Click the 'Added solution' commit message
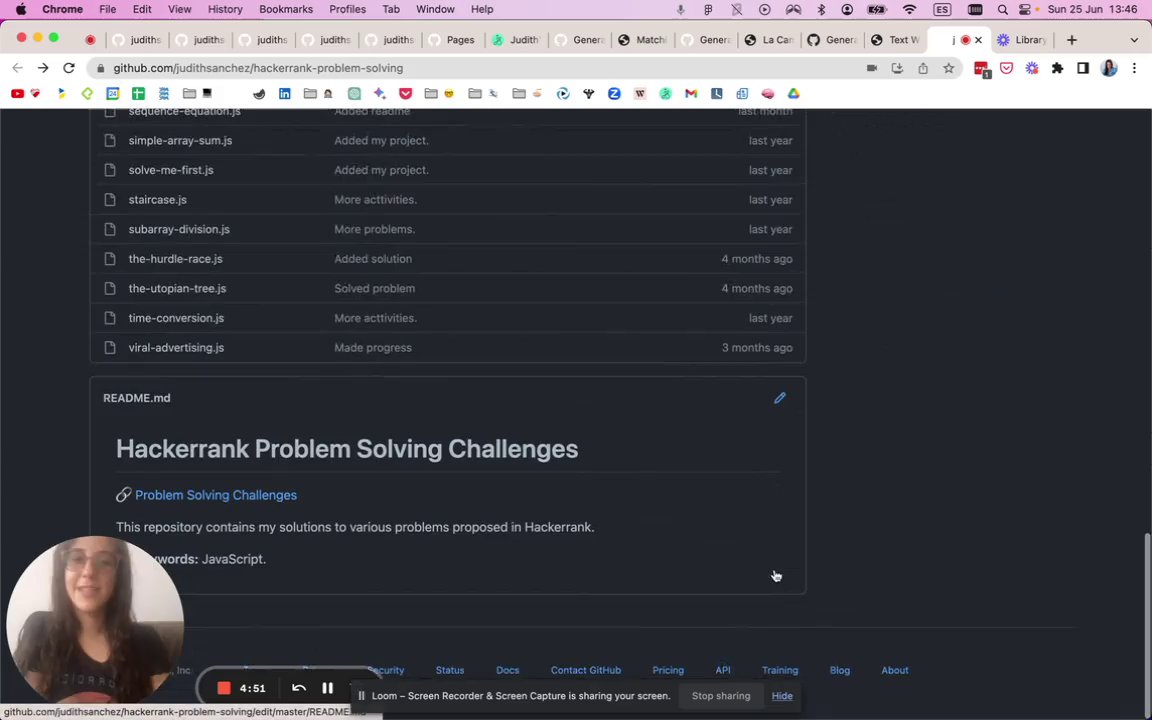This screenshot has width=1152, height=720. (x=373, y=259)
